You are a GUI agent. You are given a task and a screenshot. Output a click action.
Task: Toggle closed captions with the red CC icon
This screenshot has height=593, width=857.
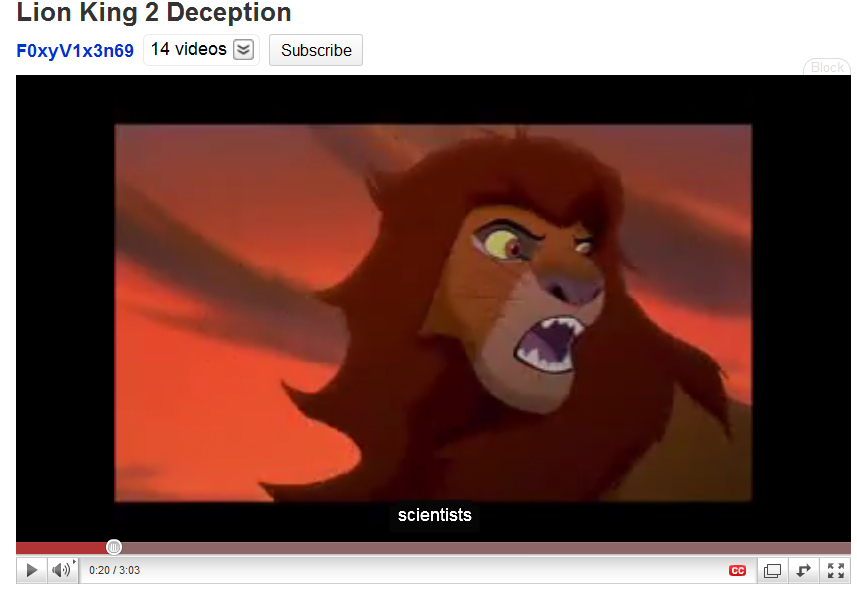[x=737, y=571]
